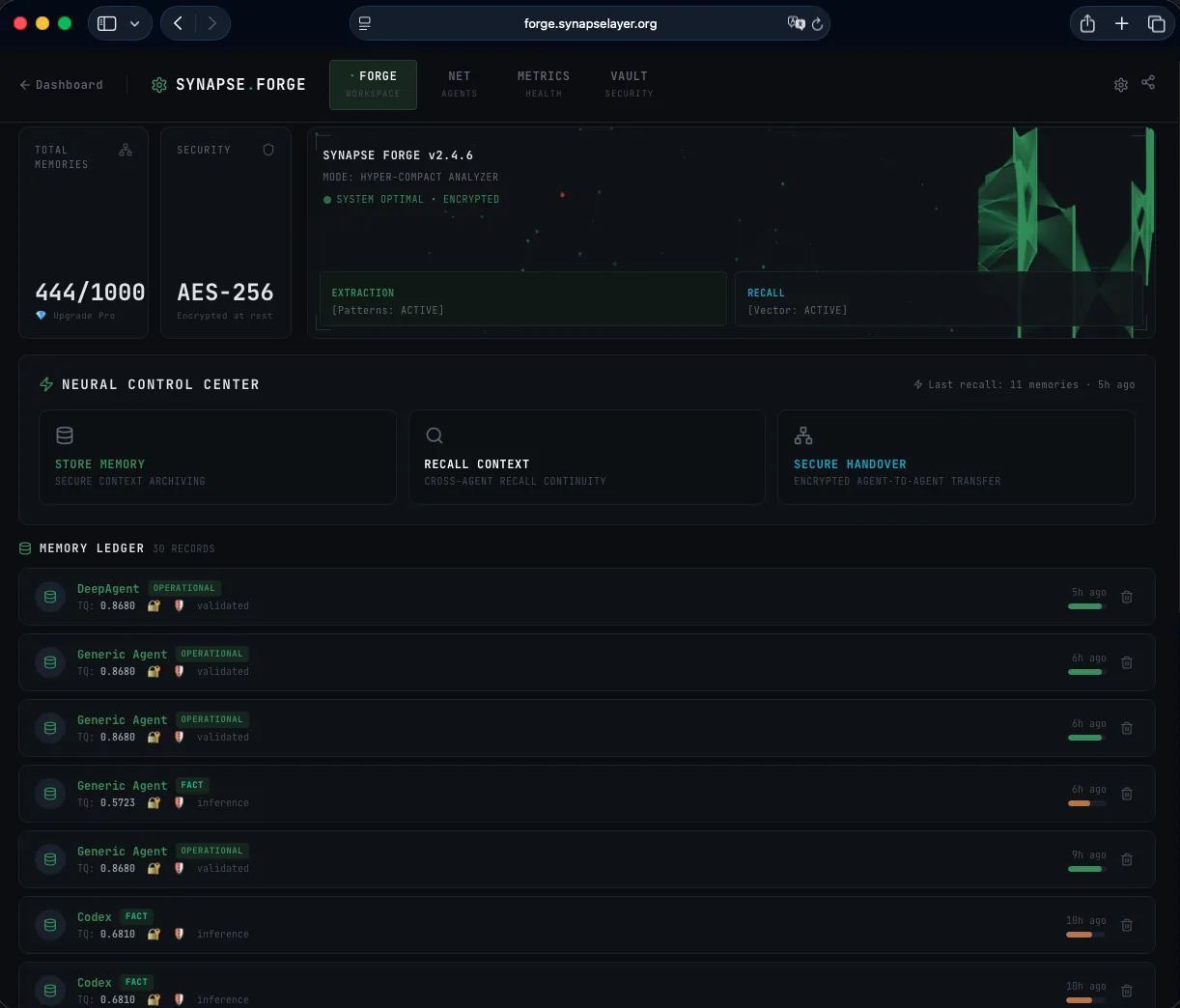
Task: Delete the Generic Agent 9h ago record
Action: [1127, 859]
